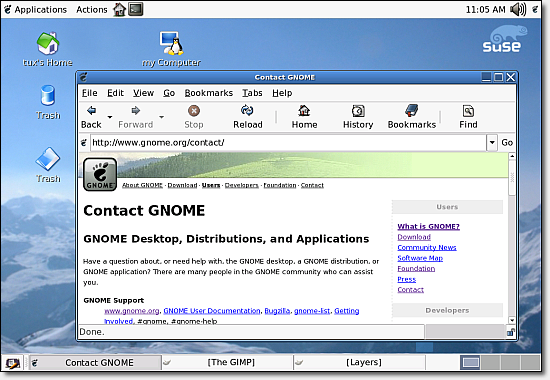
Task: Click the Reload toolbar icon
Action: tap(247, 111)
